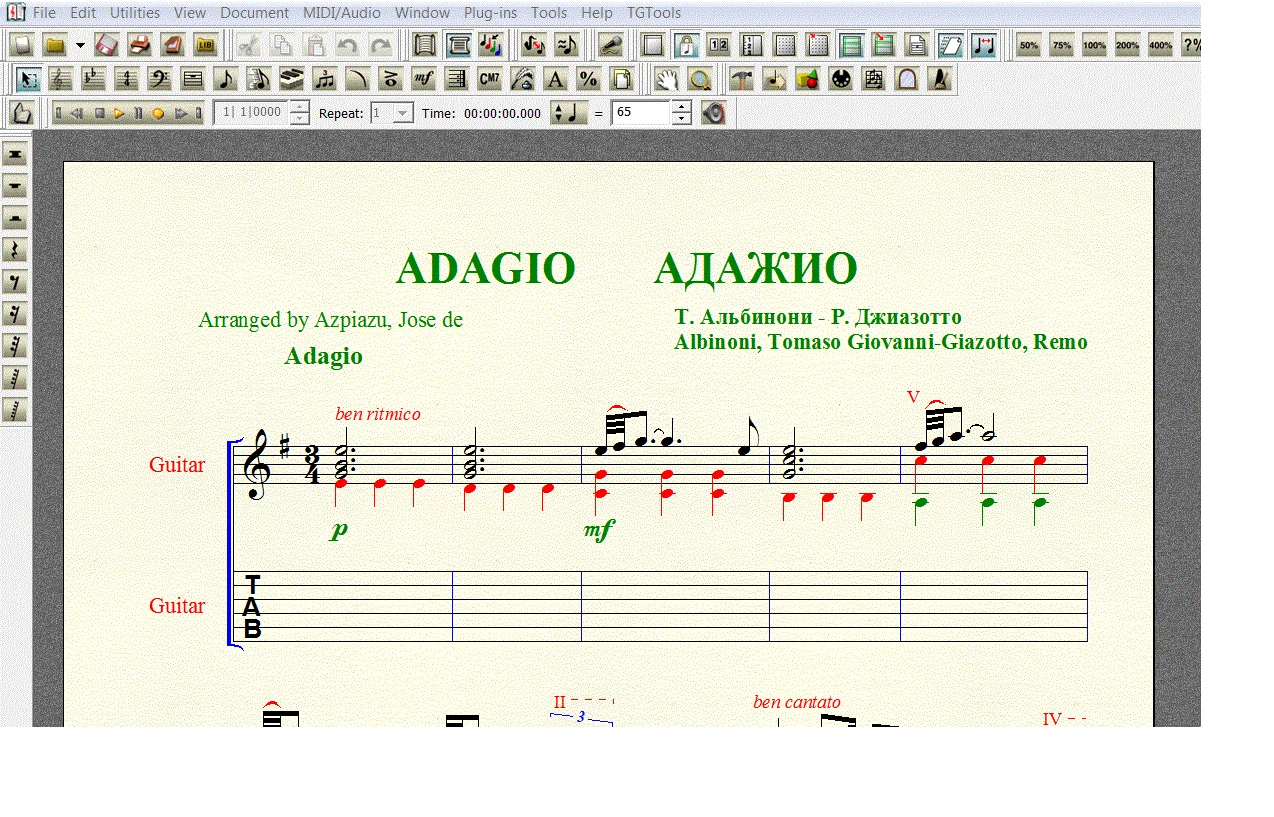The image size is (1274, 817).
Task: Select the Measure tool
Action: coord(192,79)
